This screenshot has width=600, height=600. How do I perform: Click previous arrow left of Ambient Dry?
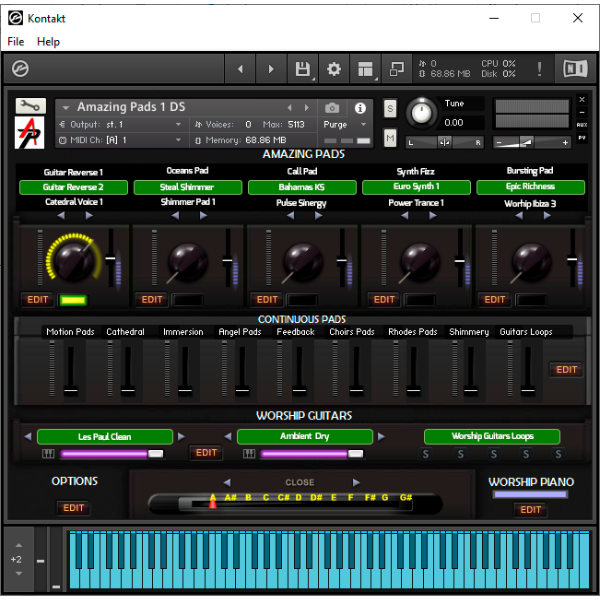tap(228, 437)
